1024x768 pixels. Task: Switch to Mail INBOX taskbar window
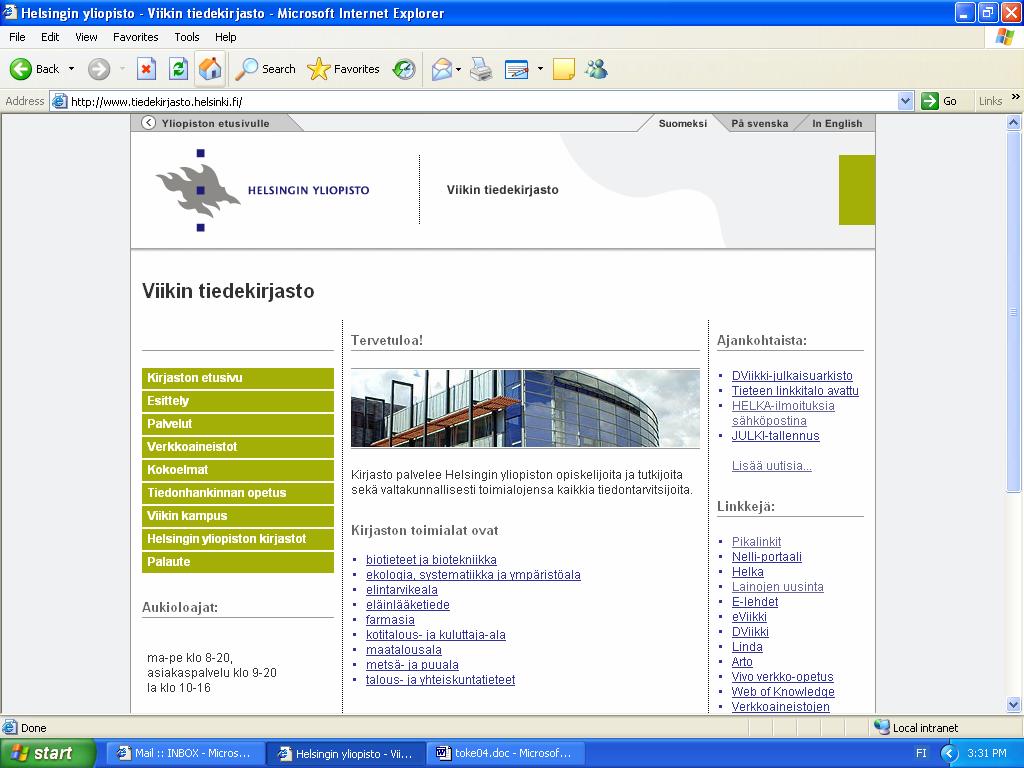(185, 753)
